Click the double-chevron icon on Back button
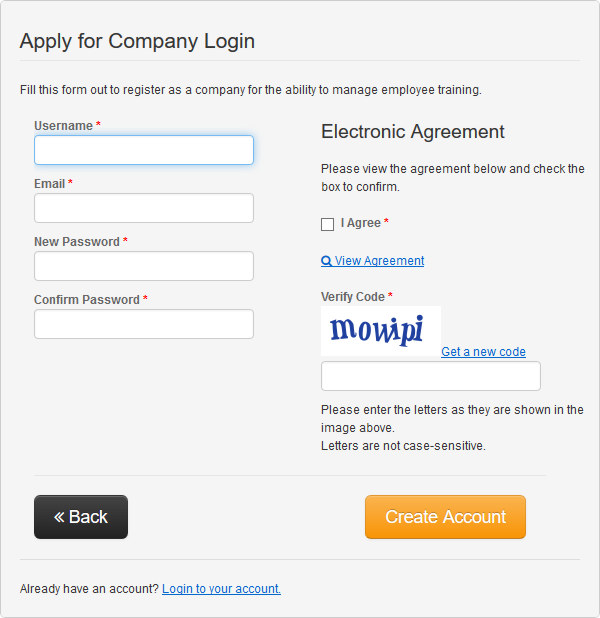Image resolution: width=600 pixels, height=618 pixels. coord(59,517)
